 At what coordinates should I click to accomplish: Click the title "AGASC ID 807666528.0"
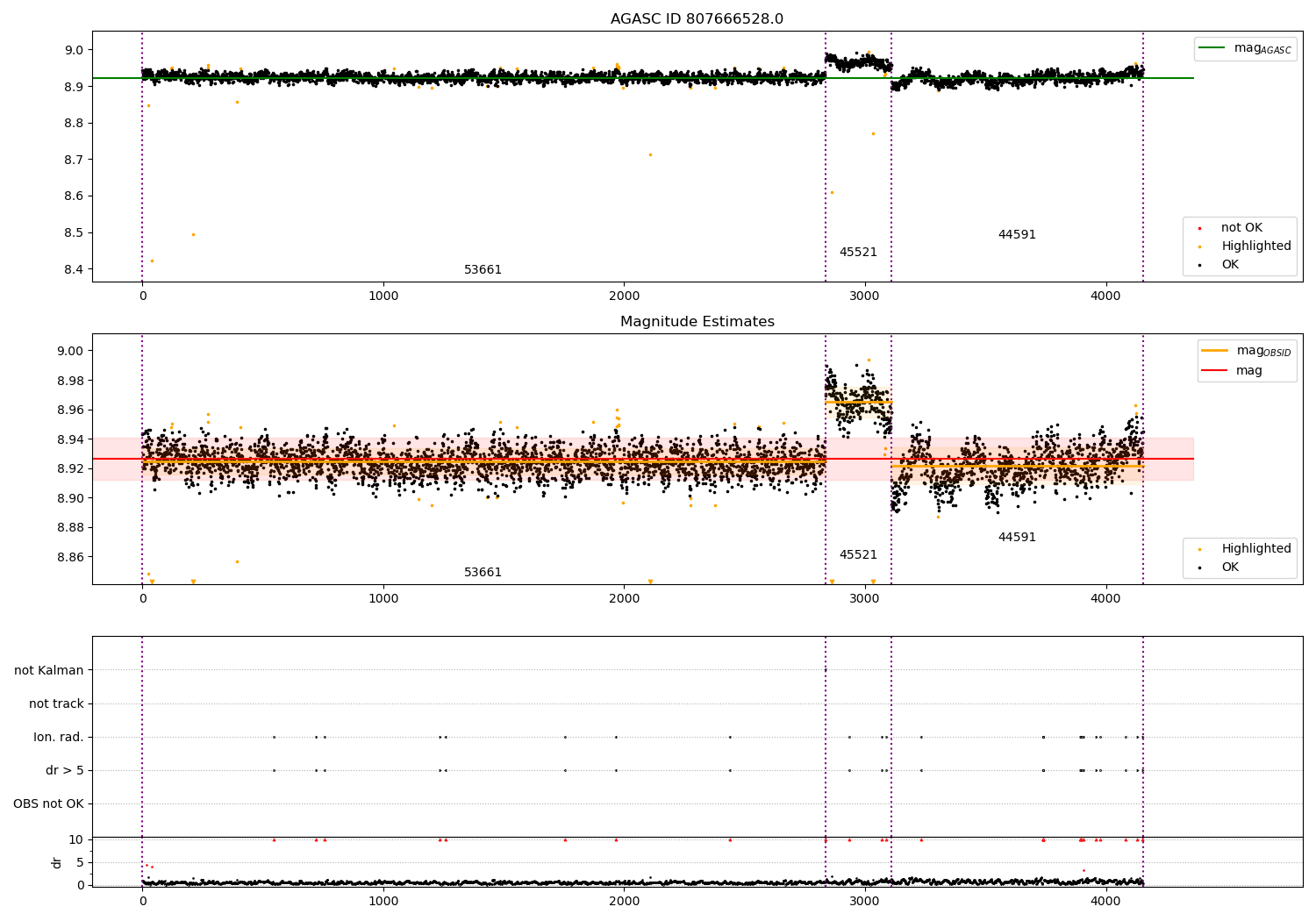(697, 19)
